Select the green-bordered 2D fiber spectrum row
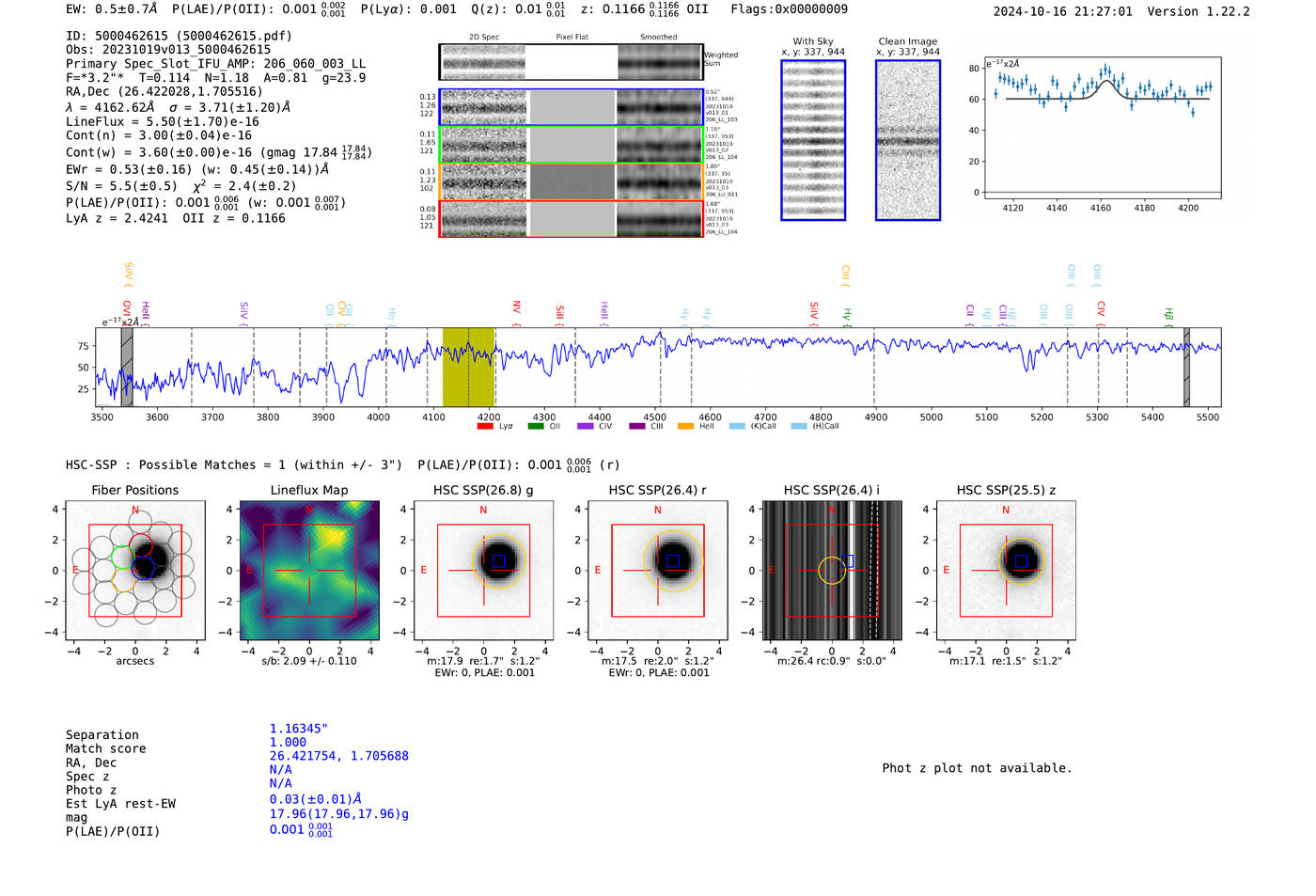 pos(571,144)
